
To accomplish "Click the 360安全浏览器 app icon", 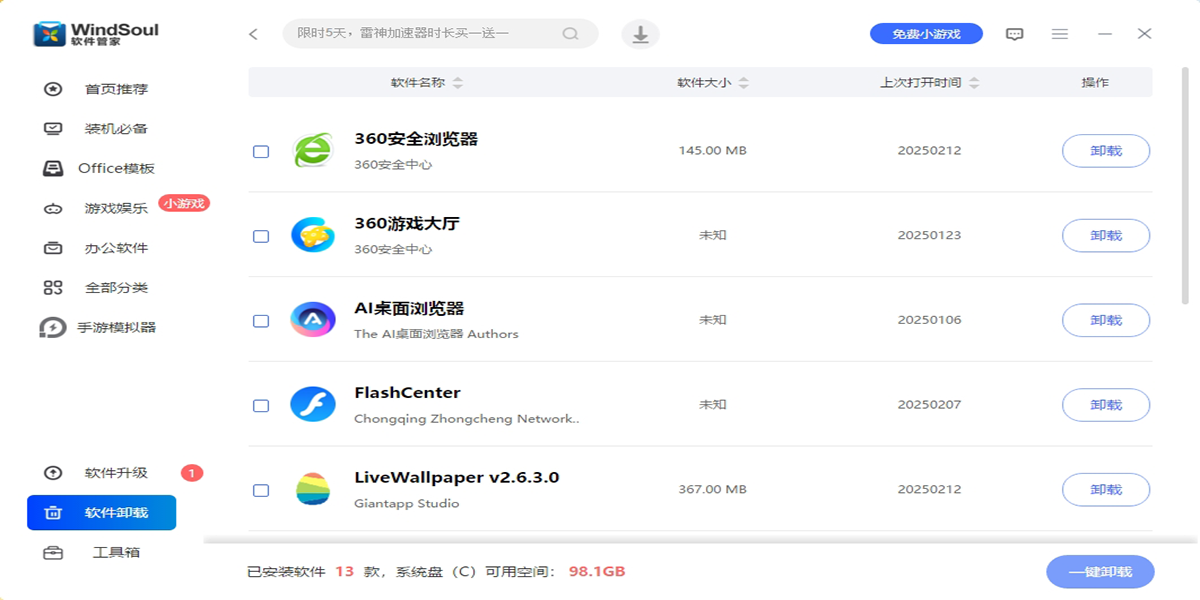I will point(313,151).
